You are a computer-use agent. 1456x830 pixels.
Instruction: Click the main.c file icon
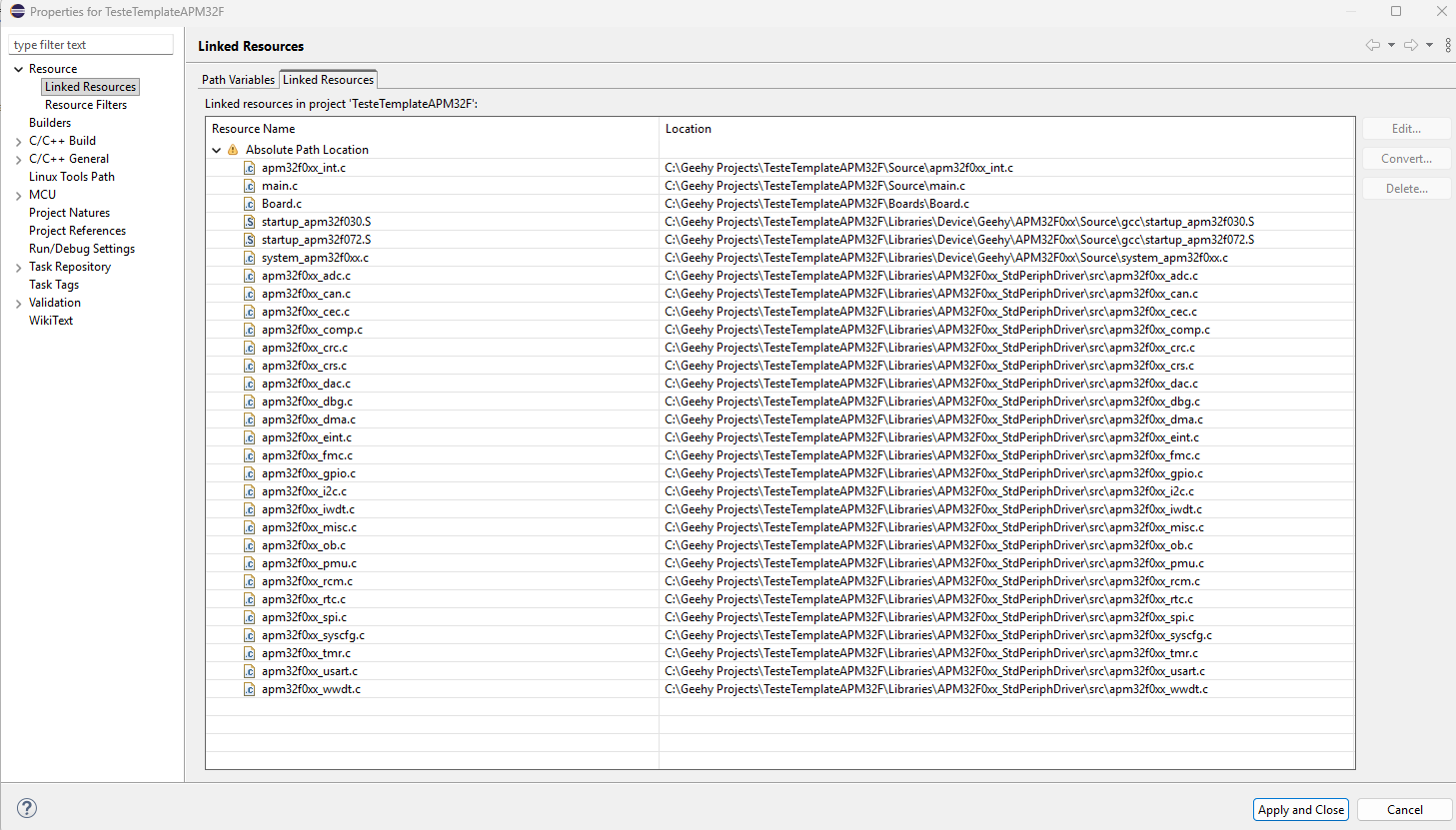click(250, 186)
